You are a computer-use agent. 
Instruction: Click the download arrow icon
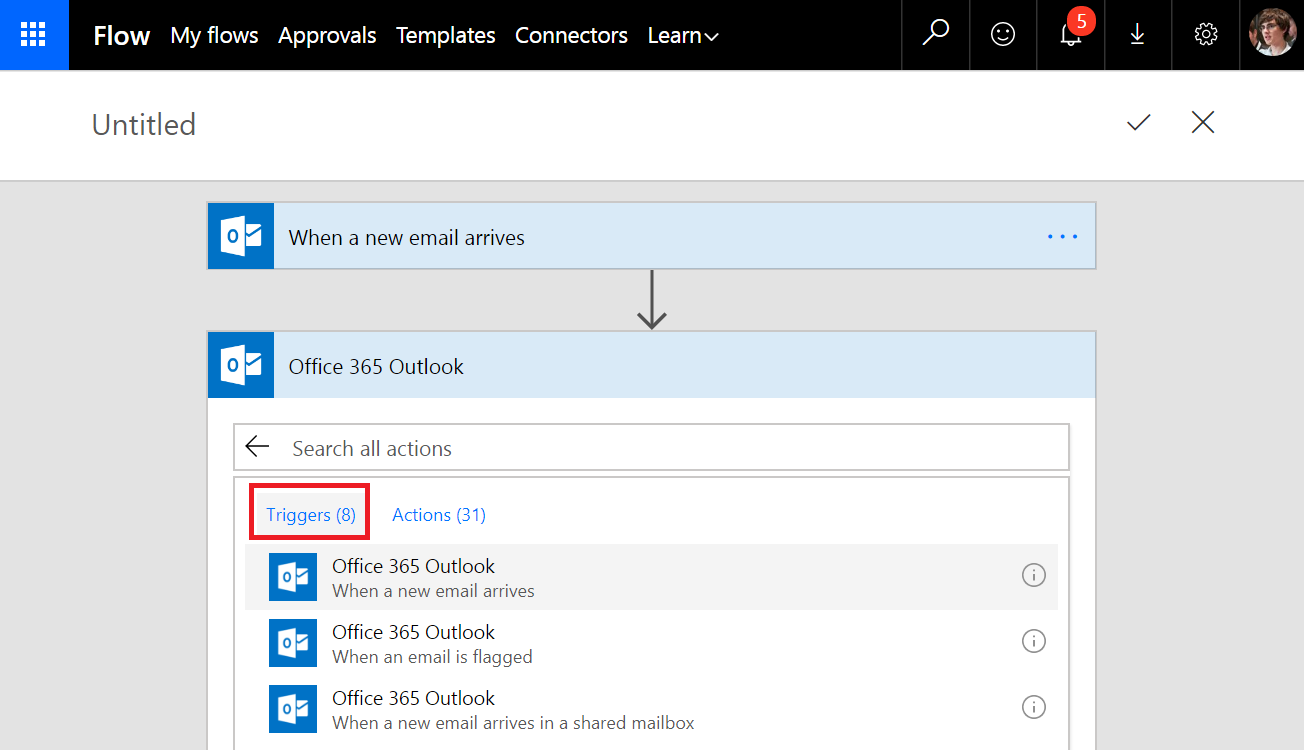click(x=1137, y=35)
